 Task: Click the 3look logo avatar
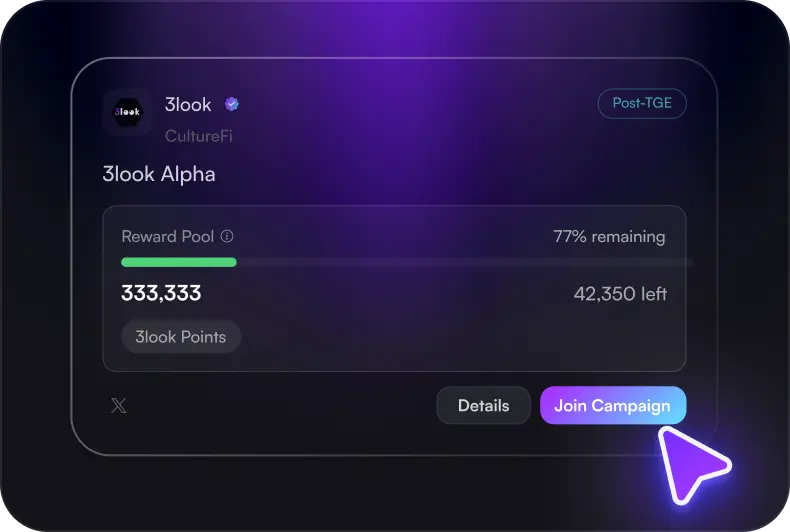click(127, 113)
